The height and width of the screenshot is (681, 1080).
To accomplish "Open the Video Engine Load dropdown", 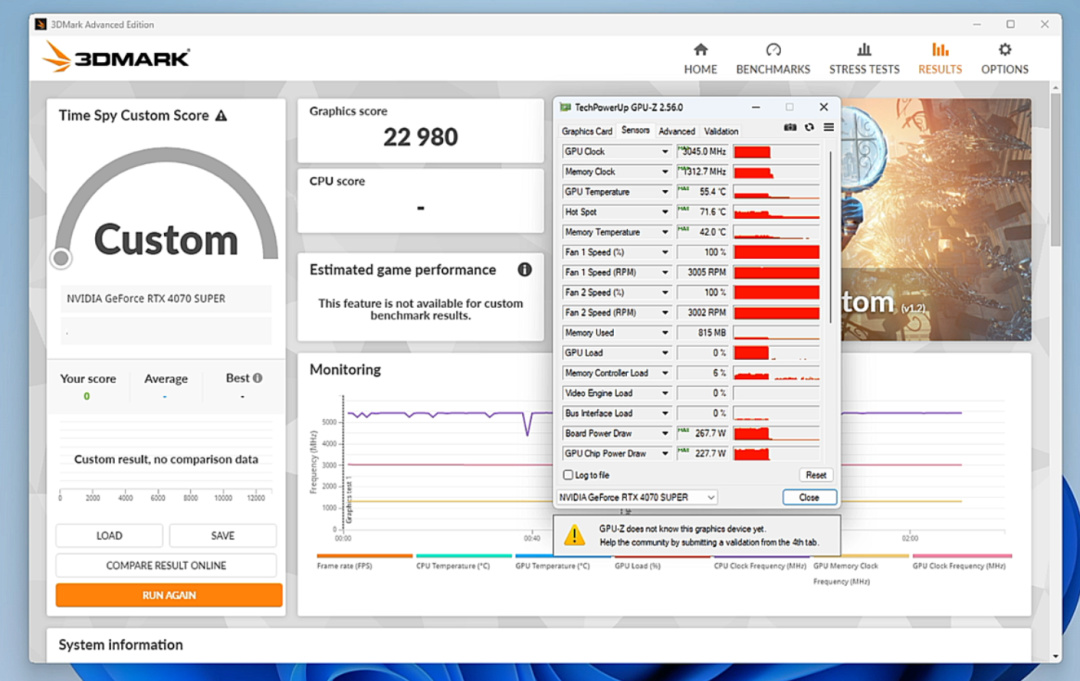I will coord(665,393).
